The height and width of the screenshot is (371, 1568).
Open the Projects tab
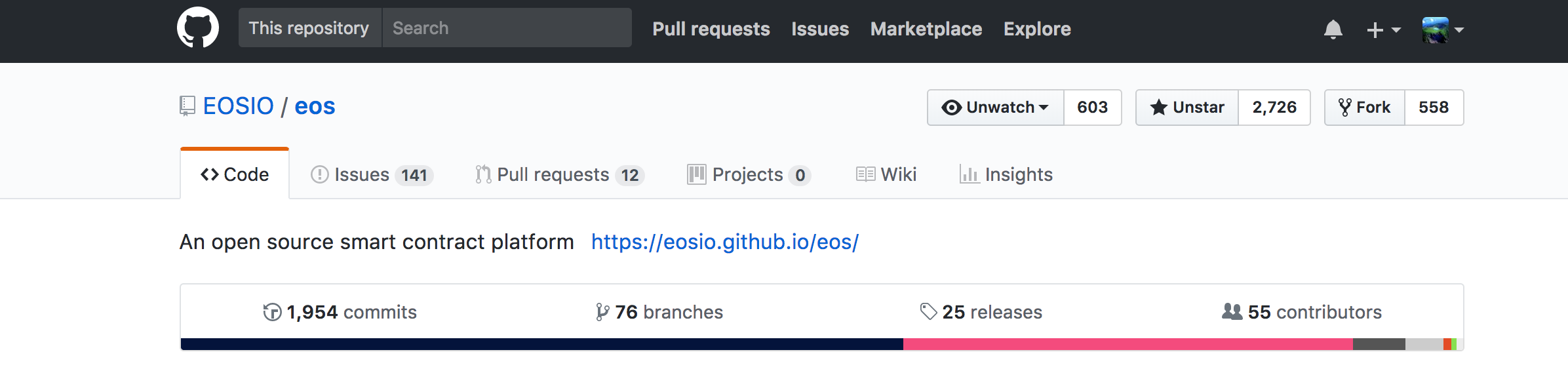click(x=749, y=174)
